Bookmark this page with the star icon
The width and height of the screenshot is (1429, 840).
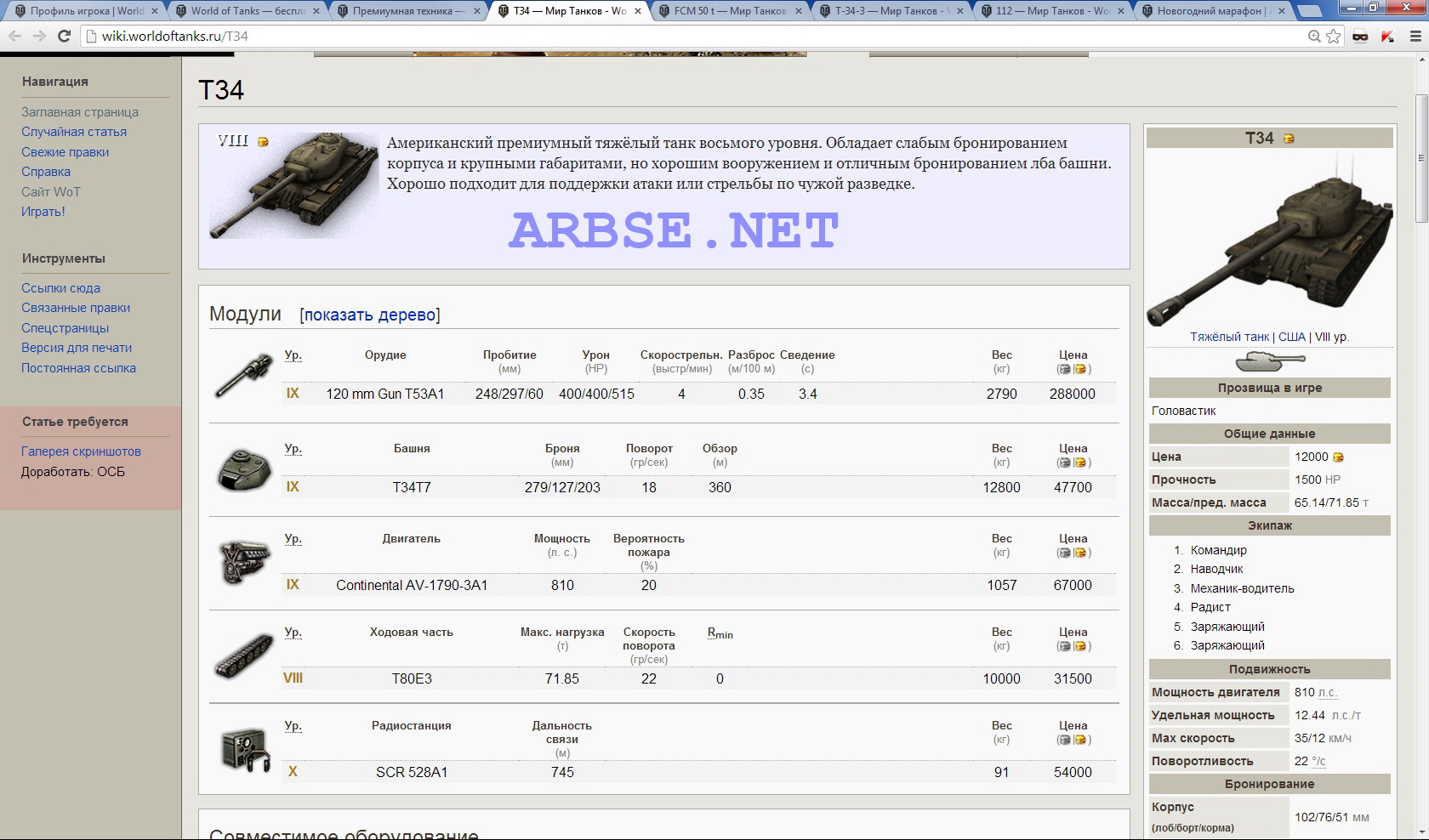[1334, 36]
